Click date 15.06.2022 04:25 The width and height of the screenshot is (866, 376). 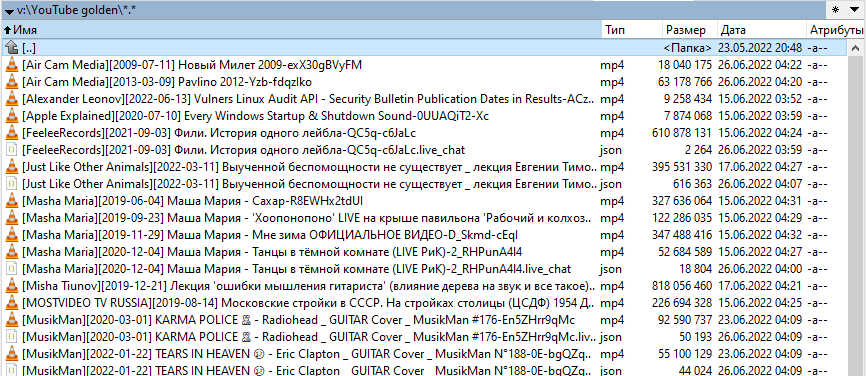click(760, 303)
